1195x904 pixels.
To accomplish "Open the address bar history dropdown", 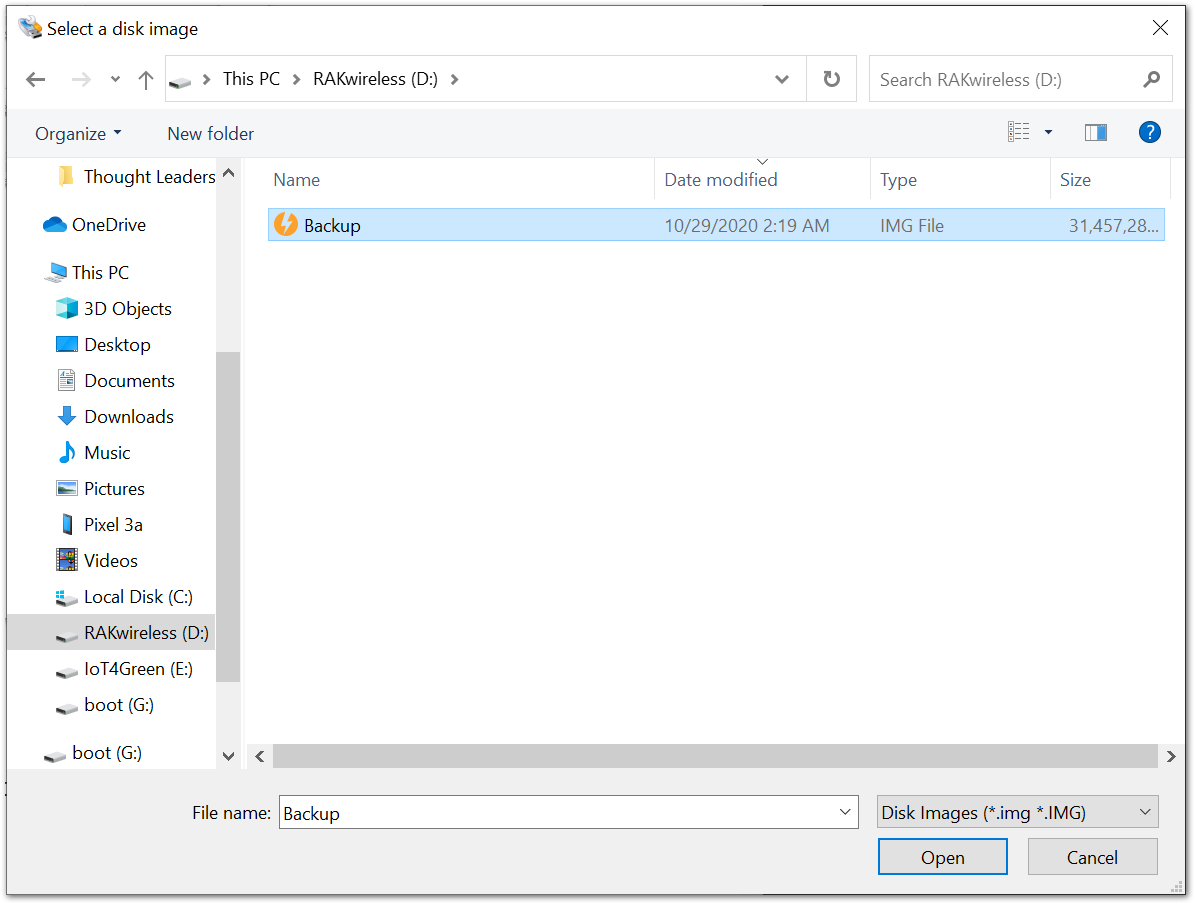I will [781, 79].
